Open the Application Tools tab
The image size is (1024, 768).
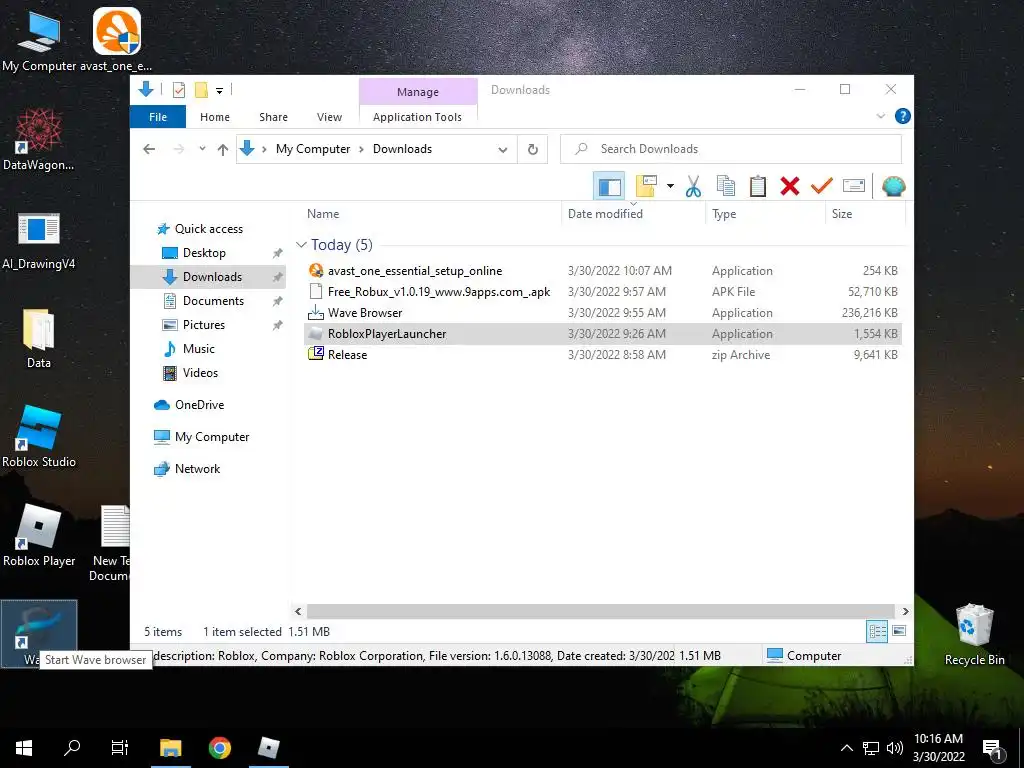[417, 117]
